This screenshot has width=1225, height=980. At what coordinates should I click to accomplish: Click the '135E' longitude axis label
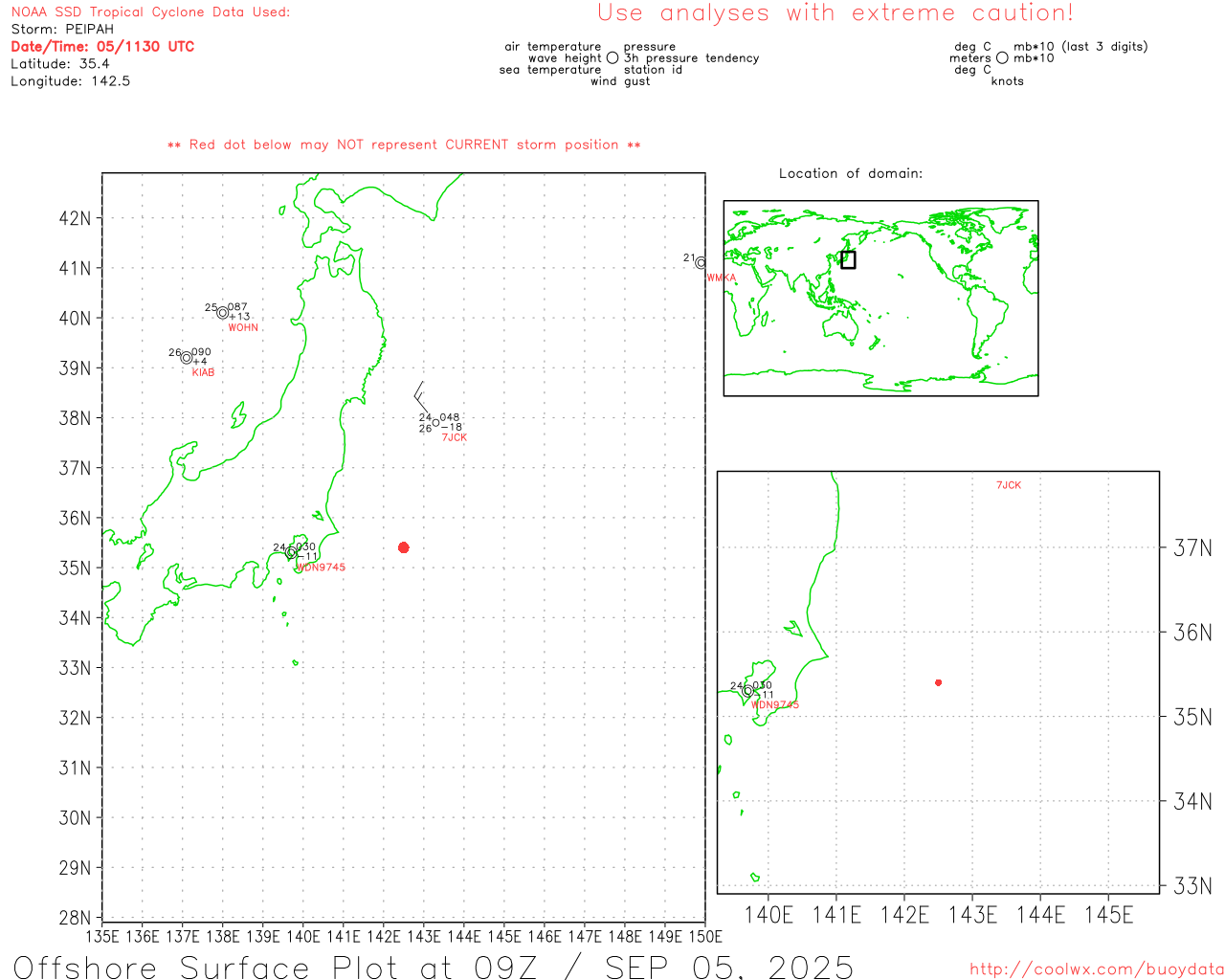(103, 936)
